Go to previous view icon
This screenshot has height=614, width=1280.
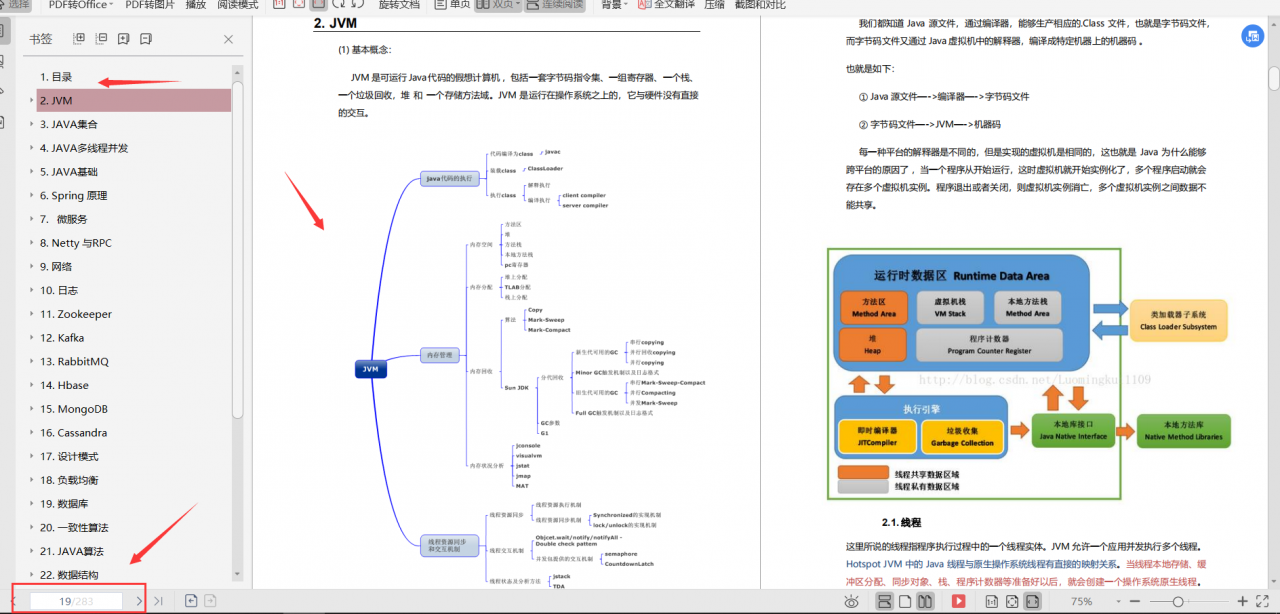pyautogui.click(x=191, y=601)
